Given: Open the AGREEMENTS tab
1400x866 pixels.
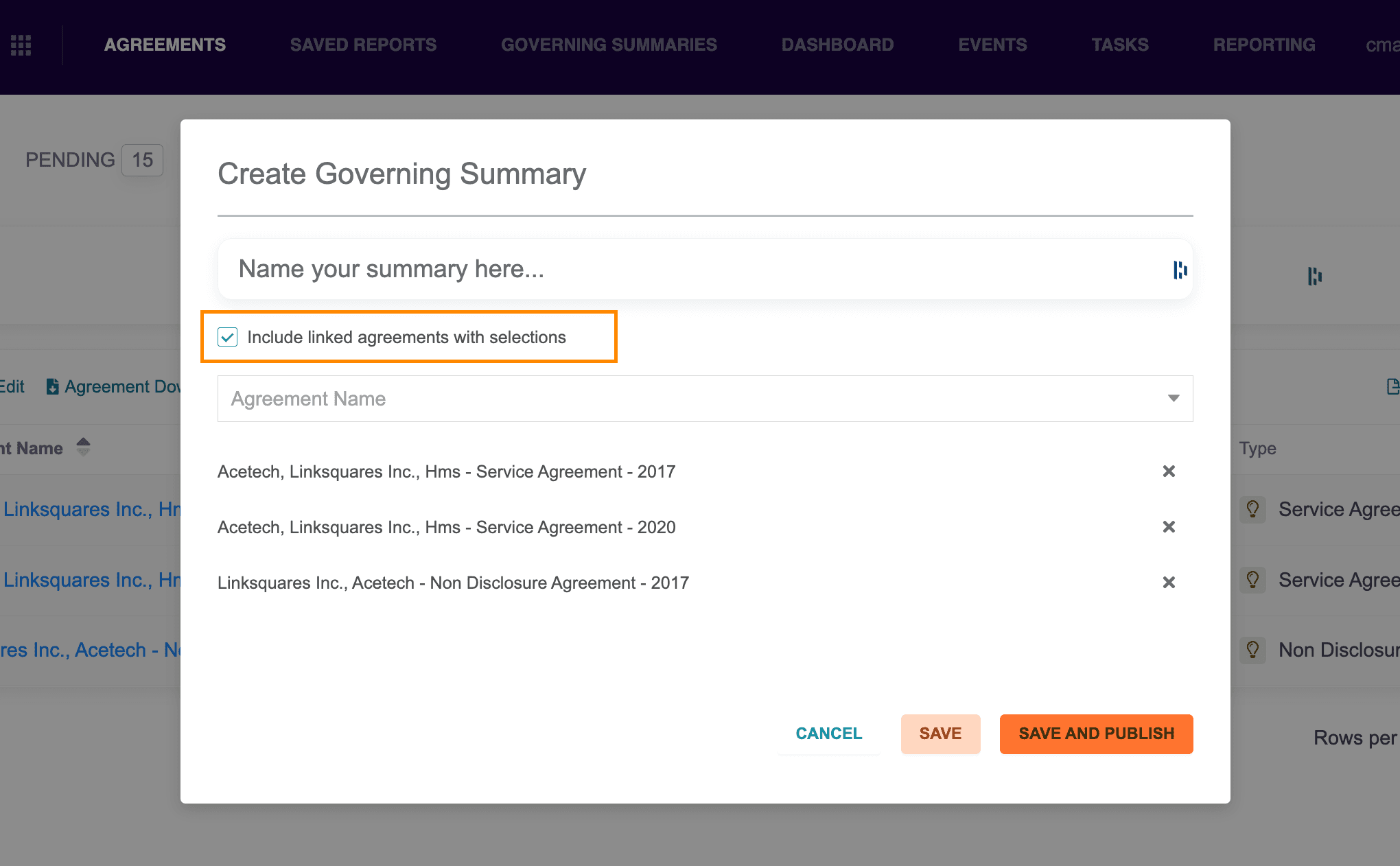Looking at the screenshot, I should click(x=165, y=45).
